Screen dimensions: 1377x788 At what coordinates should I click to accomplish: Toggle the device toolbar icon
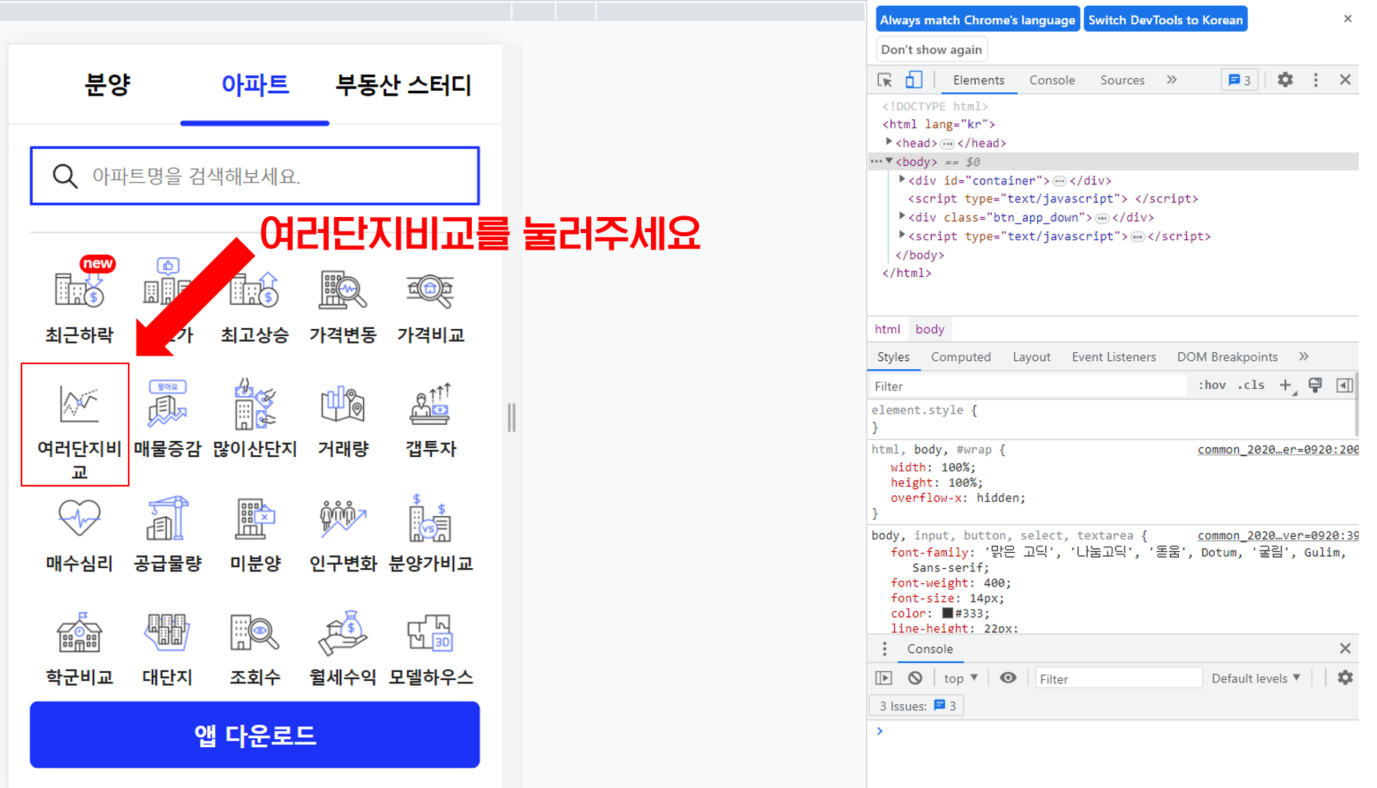click(914, 80)
